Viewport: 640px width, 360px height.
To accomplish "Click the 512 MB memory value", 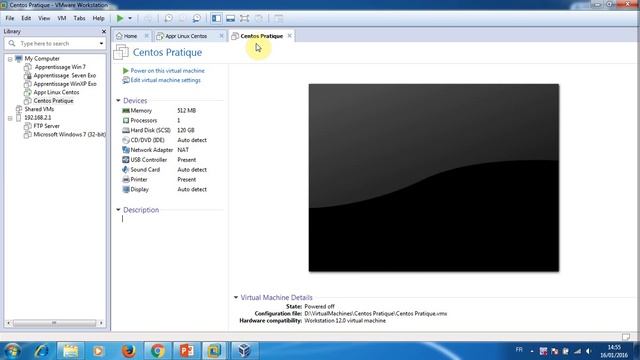I will tap(187, 111).
